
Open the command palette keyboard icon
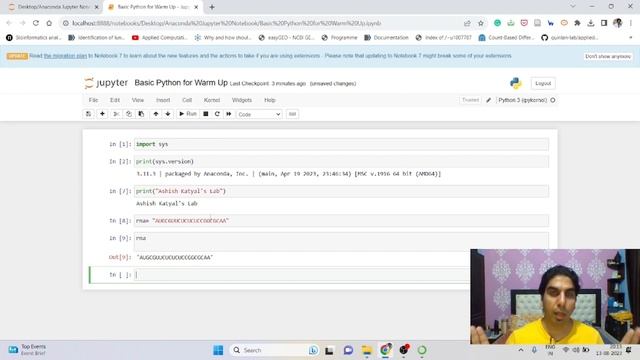coord(292,114)
